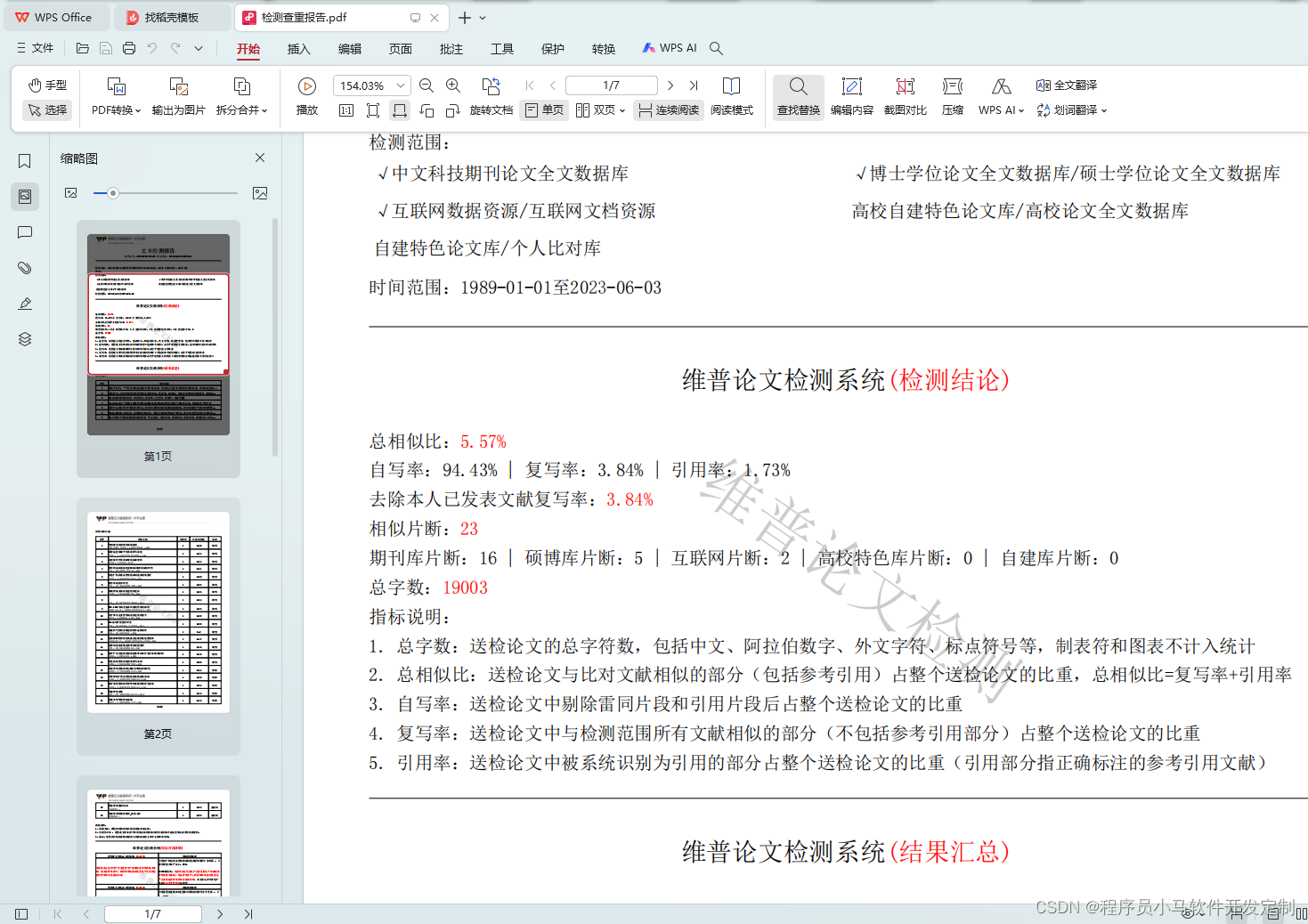1308x924 pixels.
Task: Switch to the 工具 tab
Action: pos(502,49)
